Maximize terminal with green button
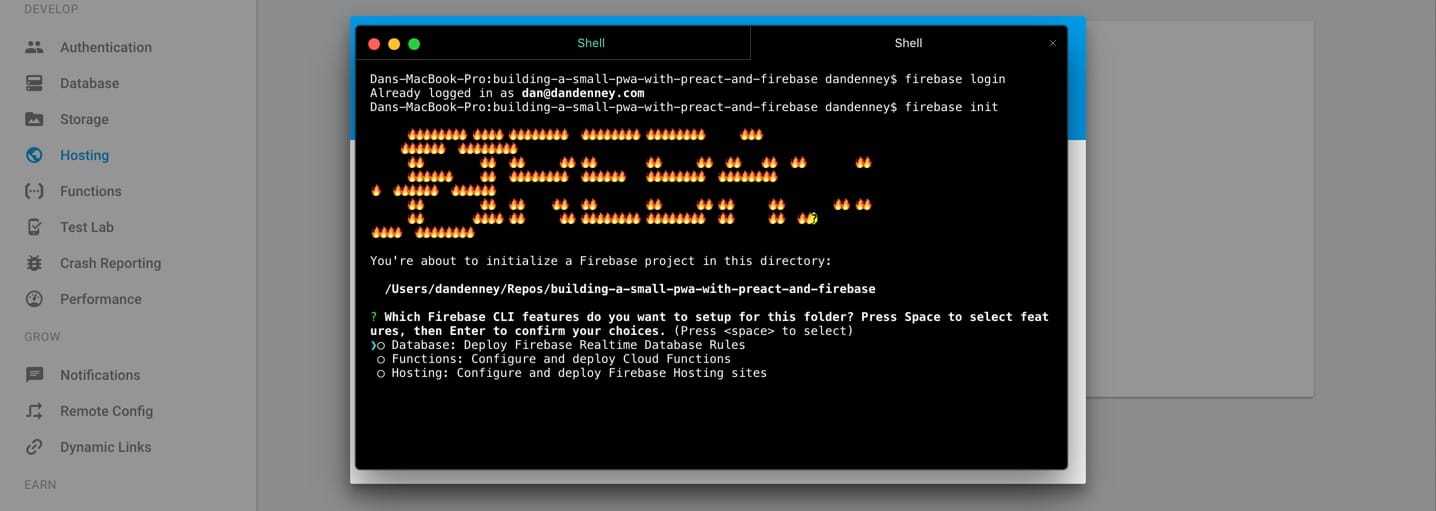The height and width of the screenshot is (511, 1436). (414, 44)
